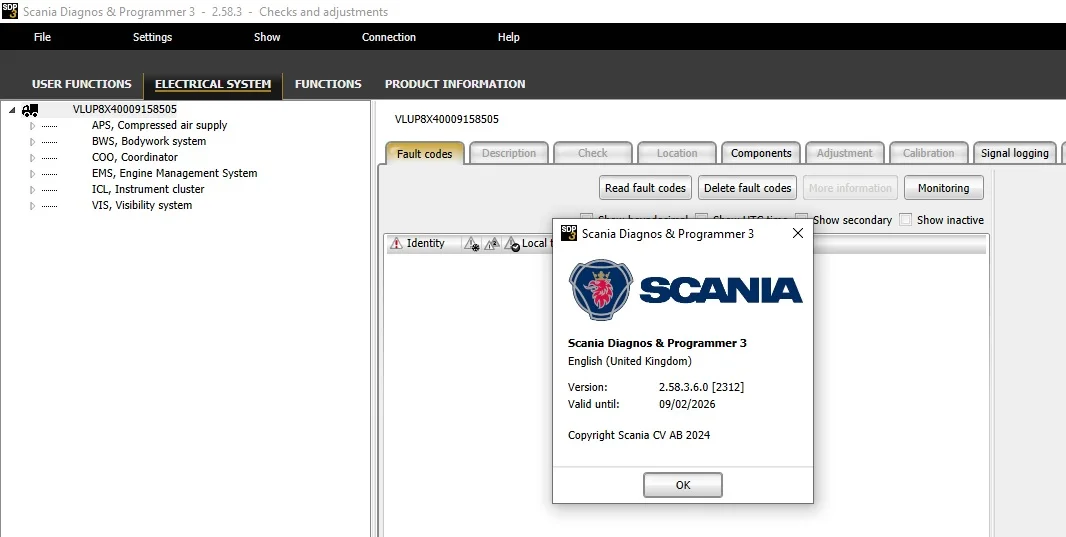1066x537 pixels.
Task: Click the Scania griffin emblem
Action: click(x=601, y=290)
